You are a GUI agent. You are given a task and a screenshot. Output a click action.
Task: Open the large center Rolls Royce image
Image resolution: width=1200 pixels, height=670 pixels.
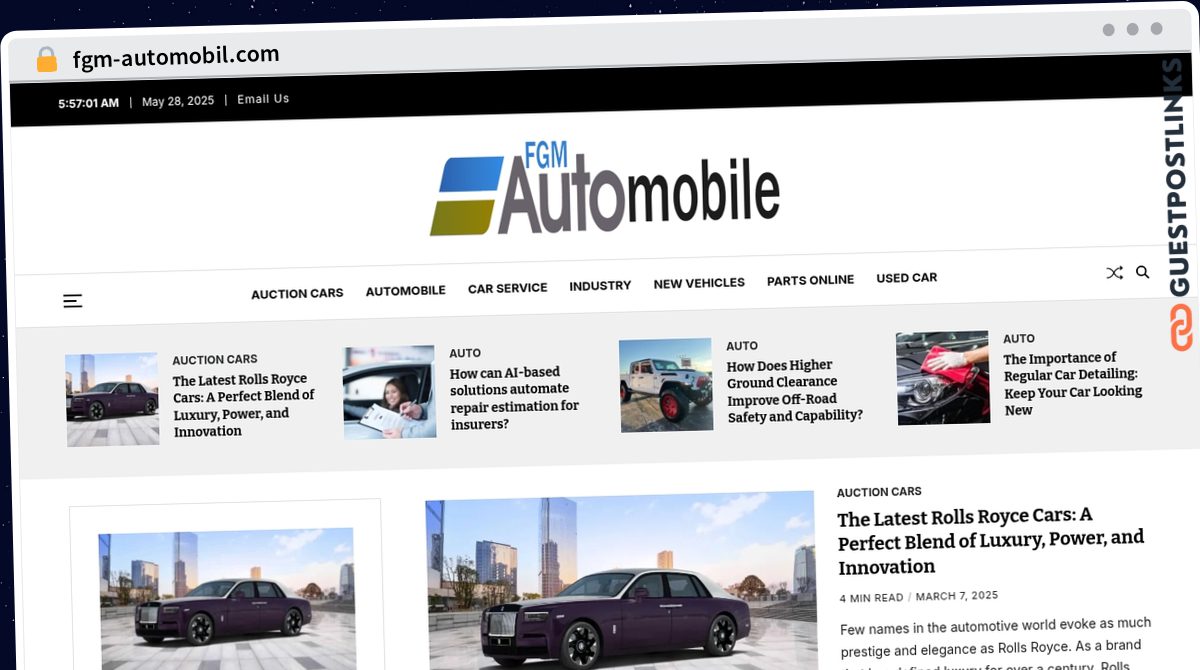point(621,581)
